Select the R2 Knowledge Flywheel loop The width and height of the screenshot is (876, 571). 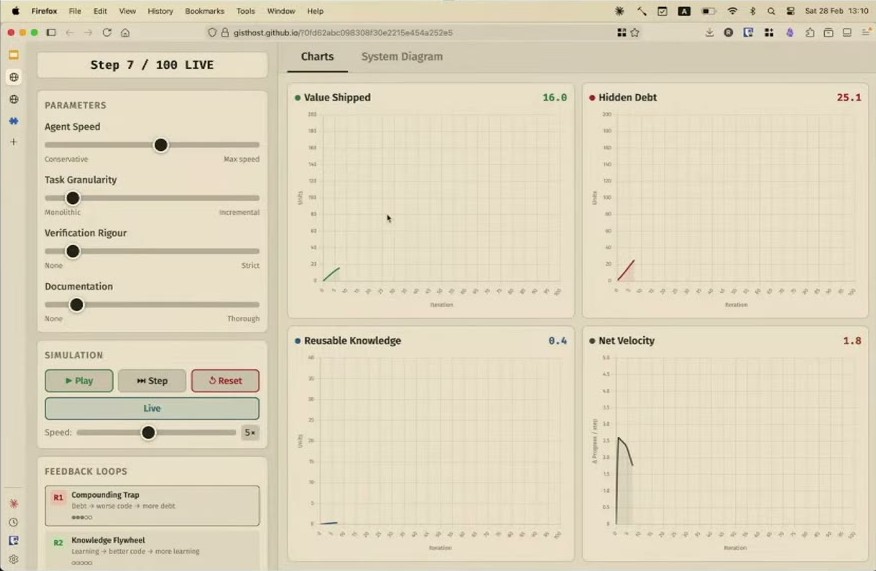point(152,550)
